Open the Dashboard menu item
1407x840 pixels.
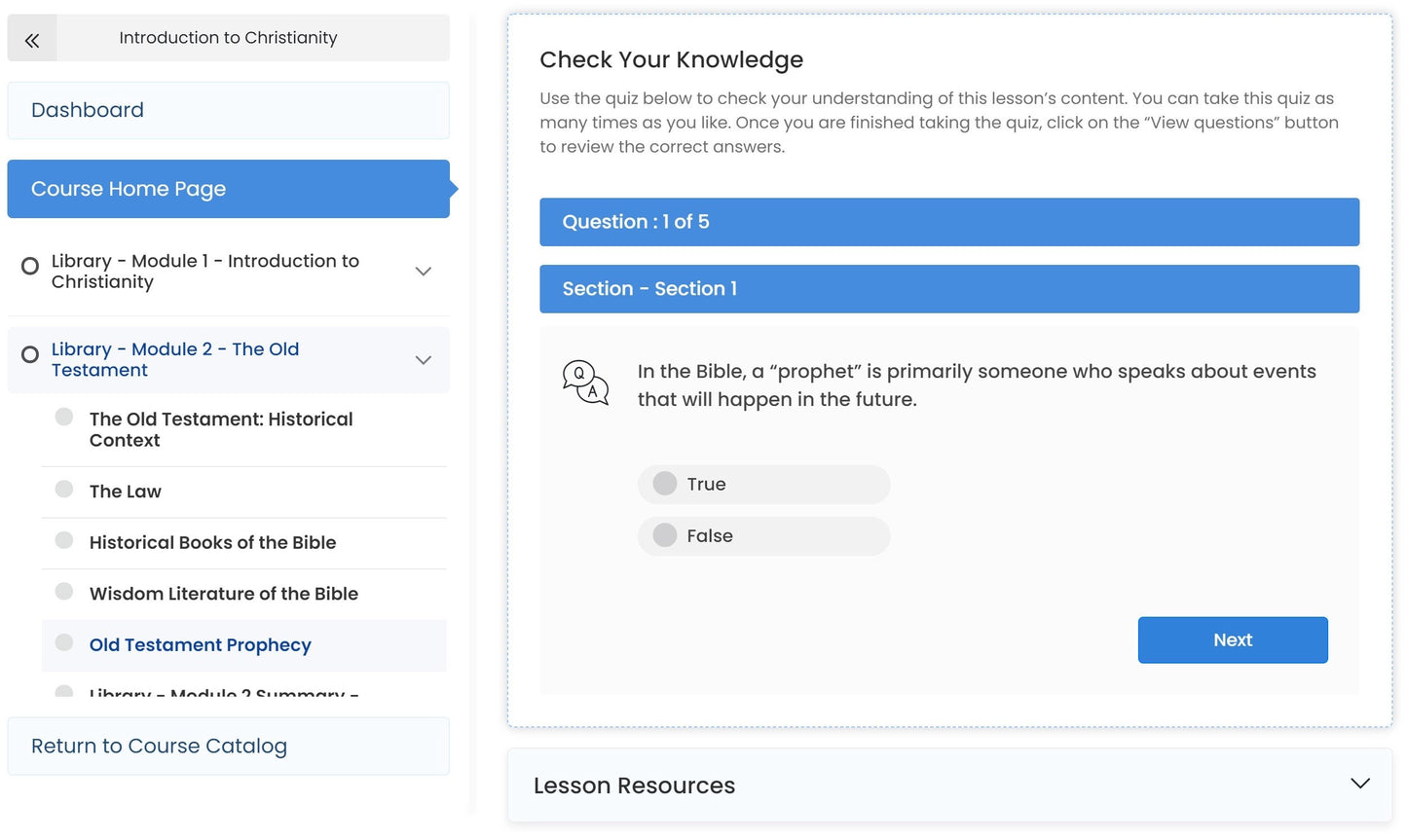tap(228, 110)
